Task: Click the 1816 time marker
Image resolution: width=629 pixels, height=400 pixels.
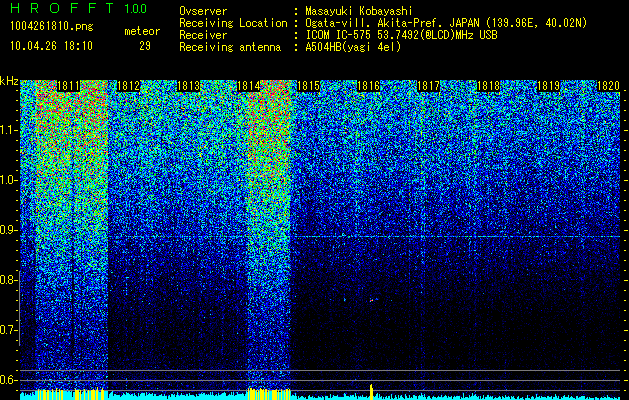Action: tap(368, 86)
